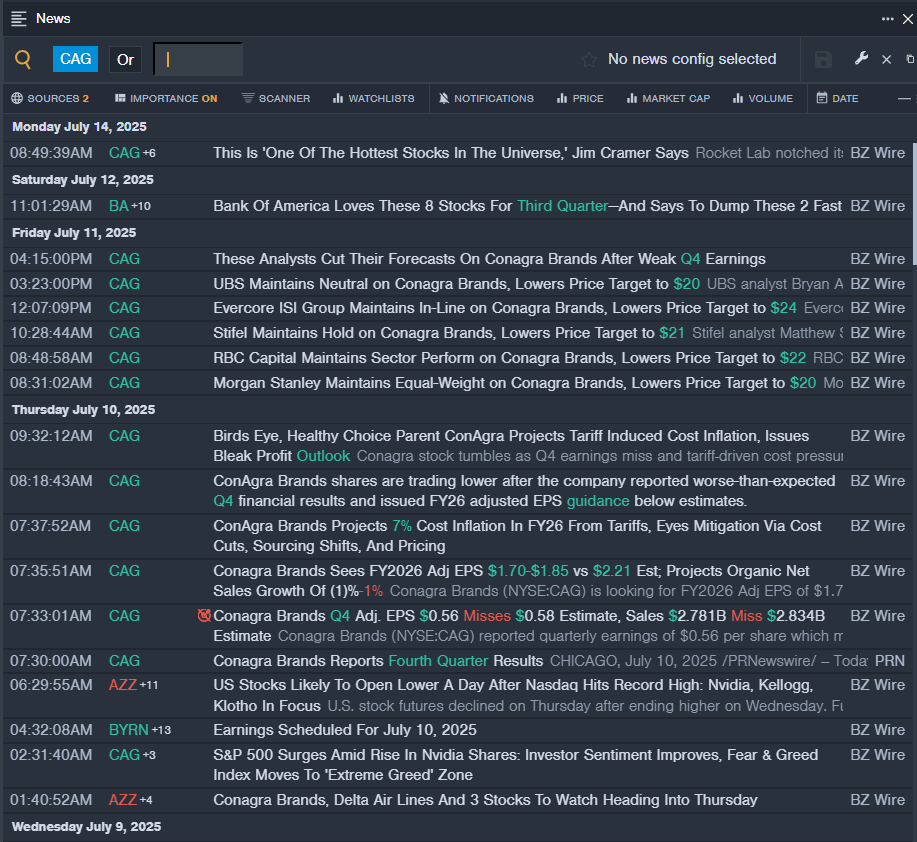This screenshot has height=842, width=917.
Task: Click the AZZ +4 ticker tag
Action: tap(130, 799)
